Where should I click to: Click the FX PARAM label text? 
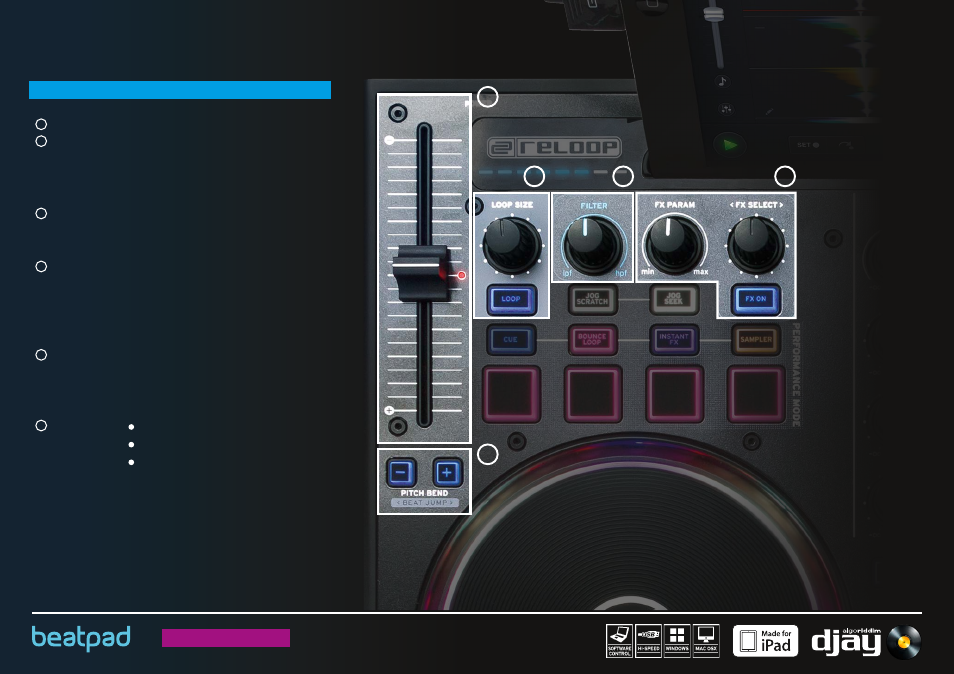tap(675, 205)
